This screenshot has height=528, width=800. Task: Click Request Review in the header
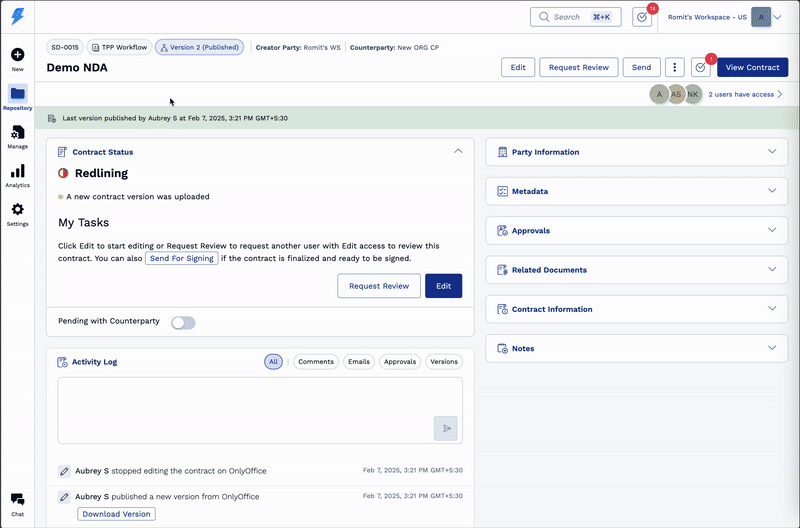tap(579, 67)
